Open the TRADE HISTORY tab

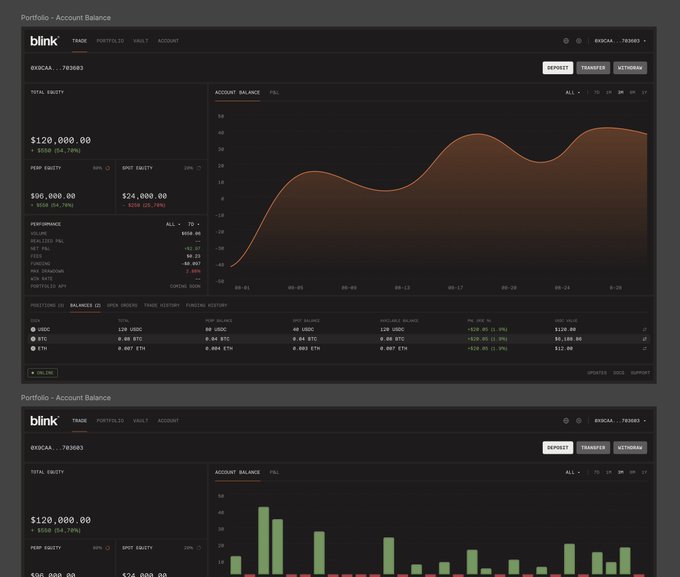pyautogui.click(x=161, y=305)
